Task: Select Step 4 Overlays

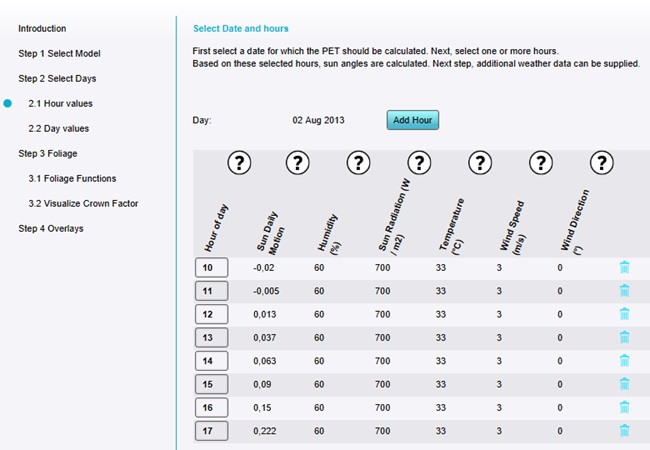Action: pos(51,228)
